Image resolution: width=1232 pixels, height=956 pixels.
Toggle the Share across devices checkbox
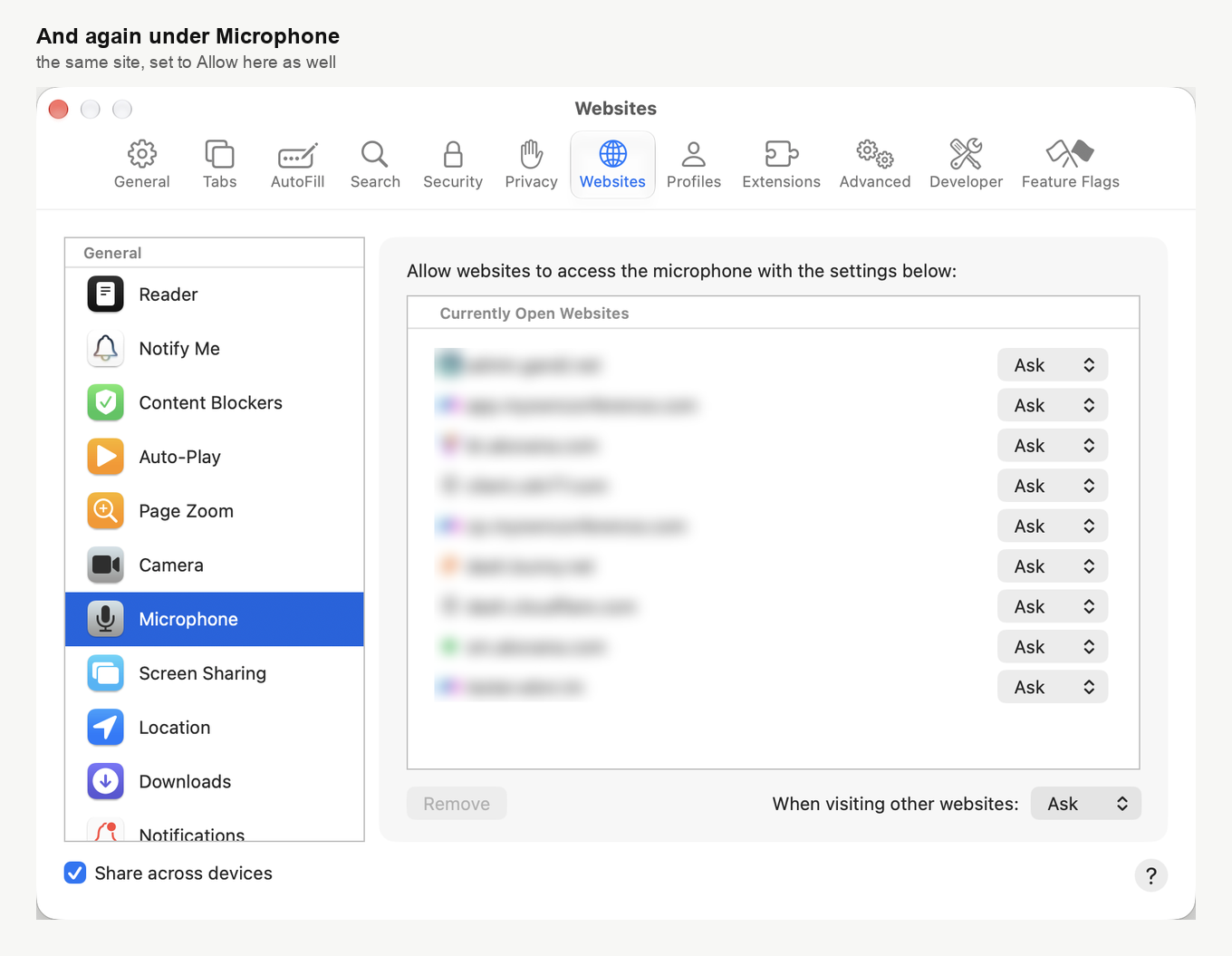pyautogui.click(x=75, y=873)
